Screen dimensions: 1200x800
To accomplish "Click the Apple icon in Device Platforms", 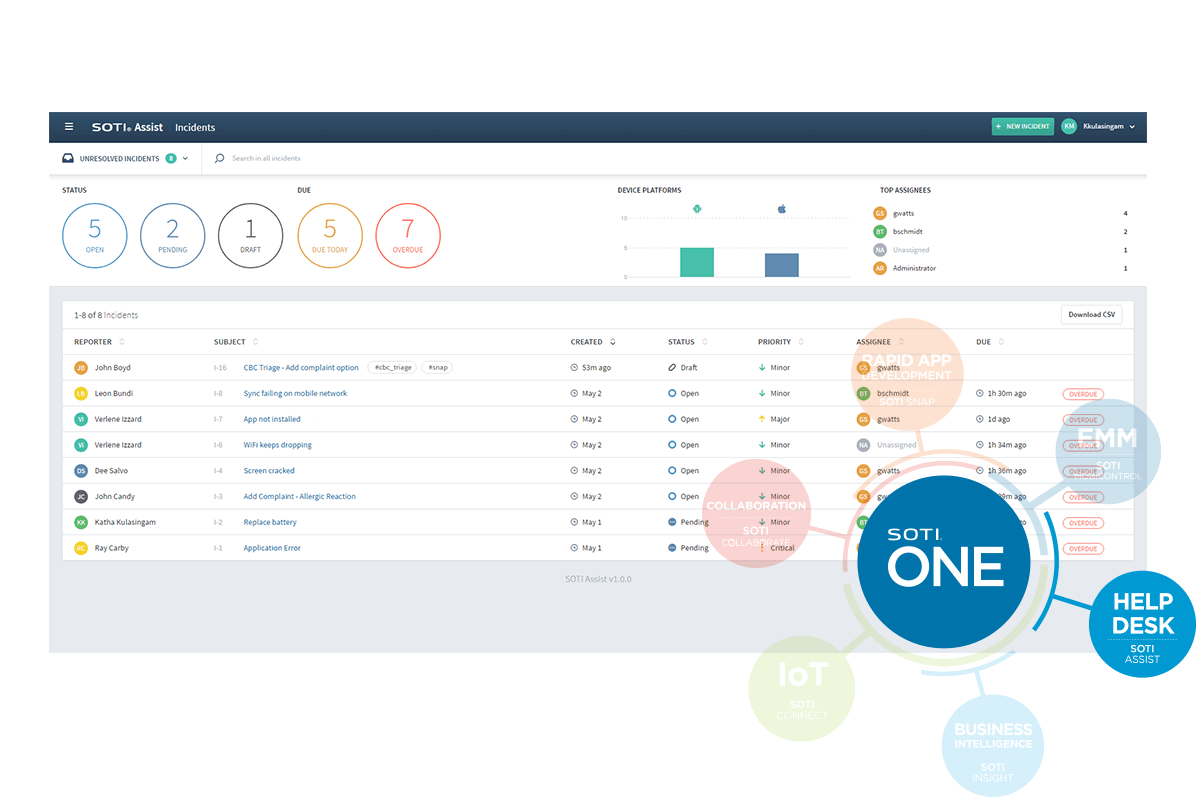I will [782, 209].
